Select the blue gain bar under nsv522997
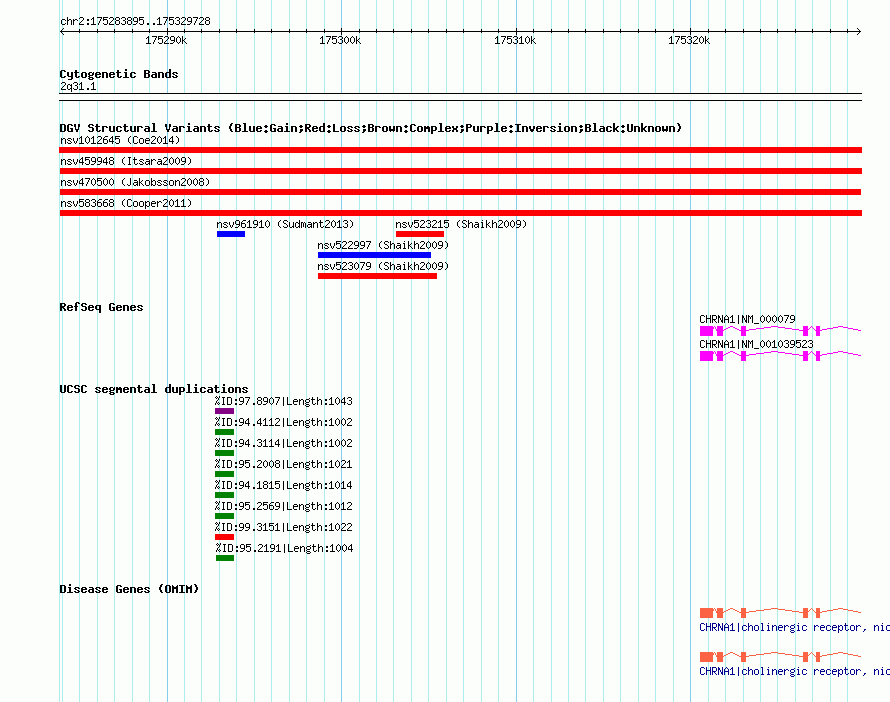Image resolution: width=890 pixels, height=702 pixels. [374, 255]
